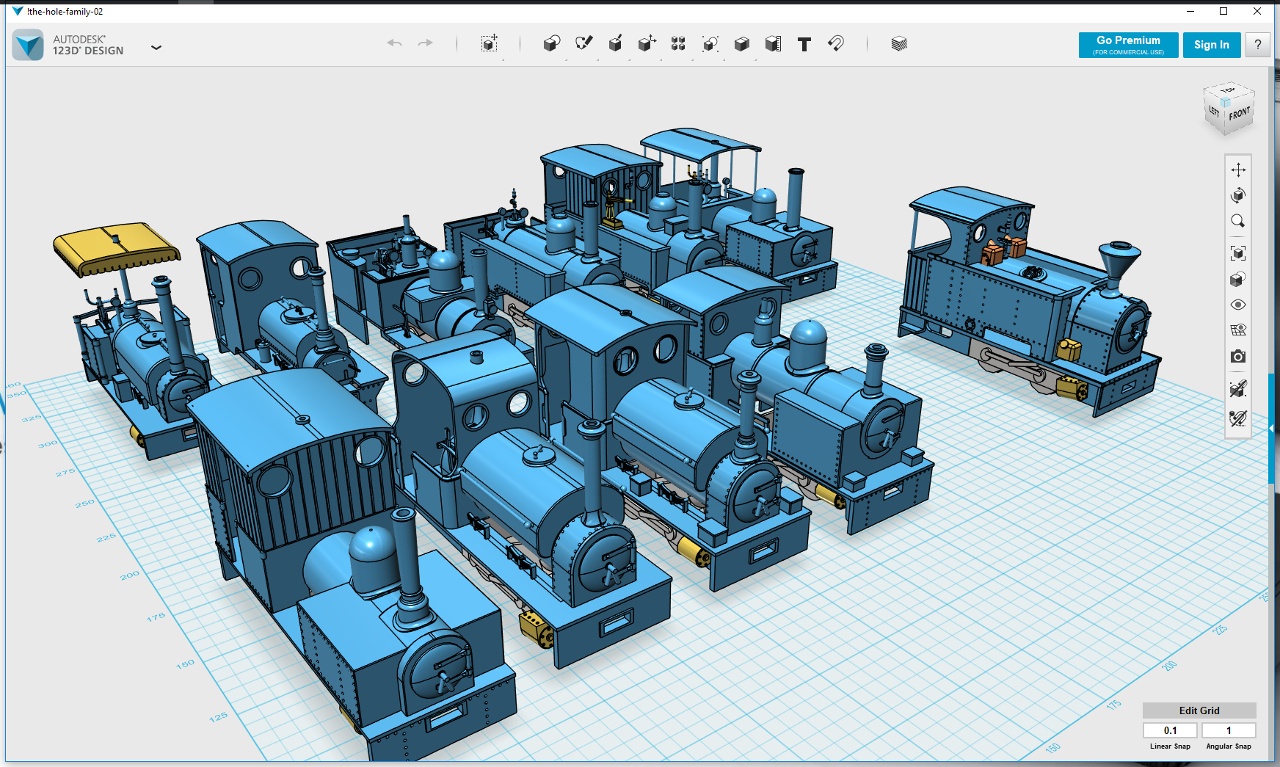Click the Go Premium button

click(x=1128, y=45)
